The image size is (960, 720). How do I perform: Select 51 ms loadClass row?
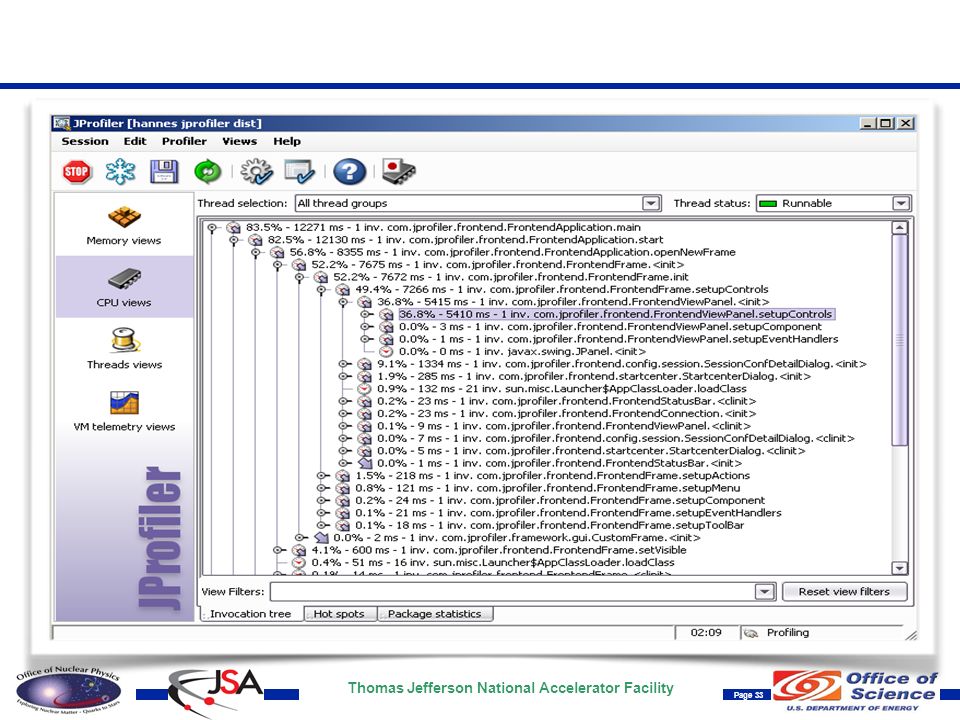point(492,562)
